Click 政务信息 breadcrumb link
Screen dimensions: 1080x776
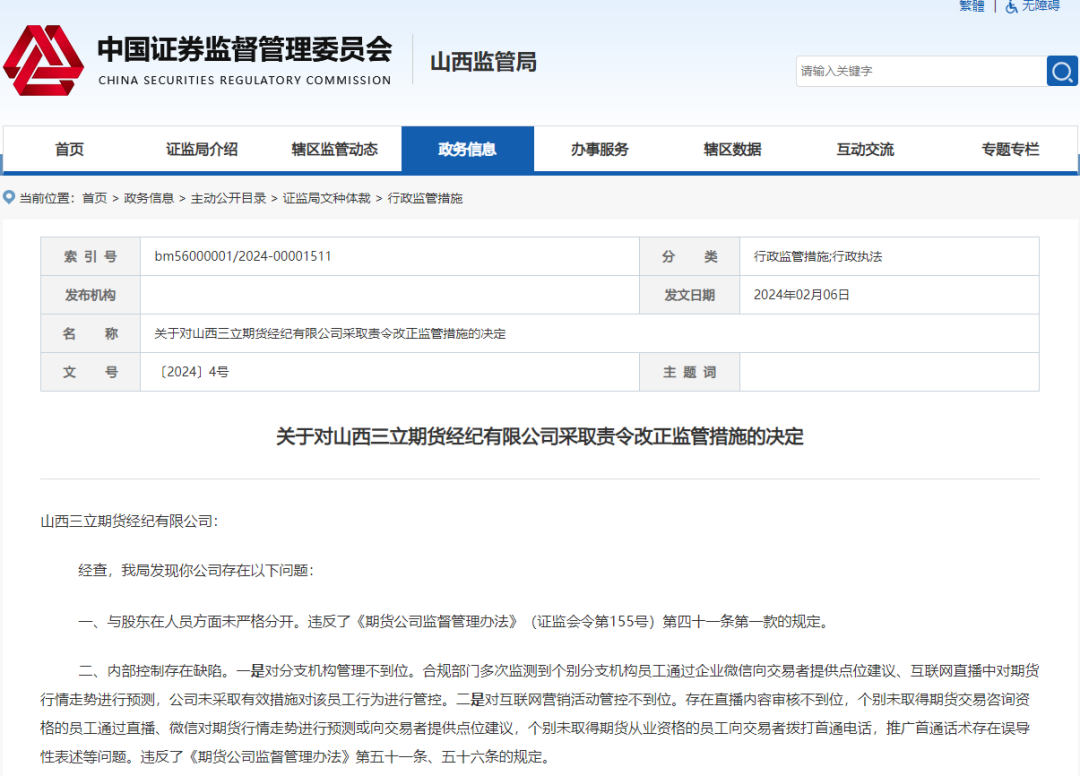click(x=149, y=198)
